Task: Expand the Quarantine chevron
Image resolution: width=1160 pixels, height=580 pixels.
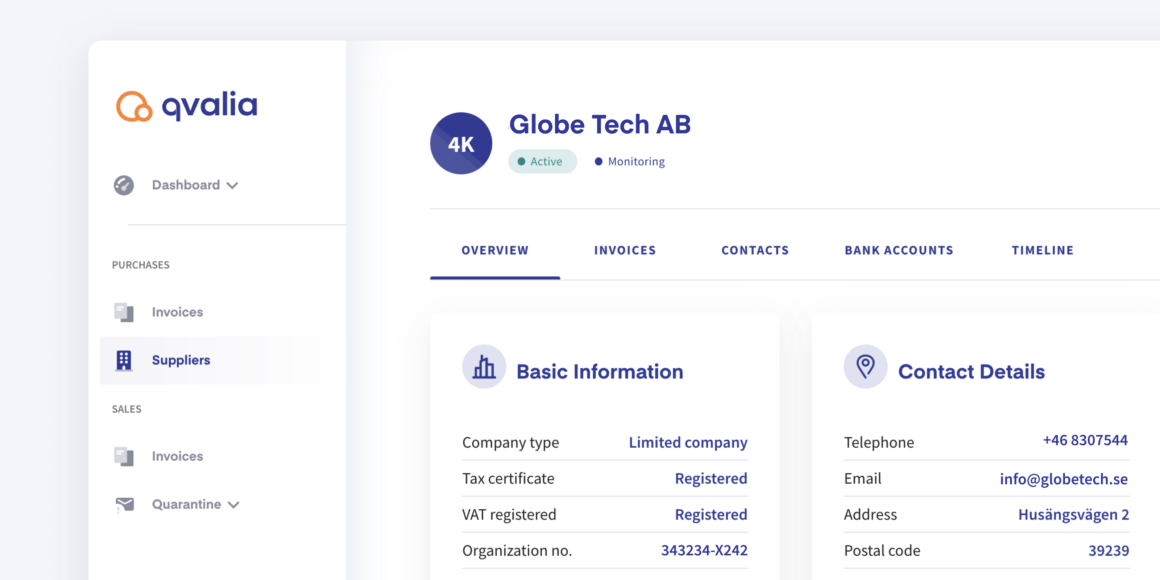Action: tap(234, 505)
